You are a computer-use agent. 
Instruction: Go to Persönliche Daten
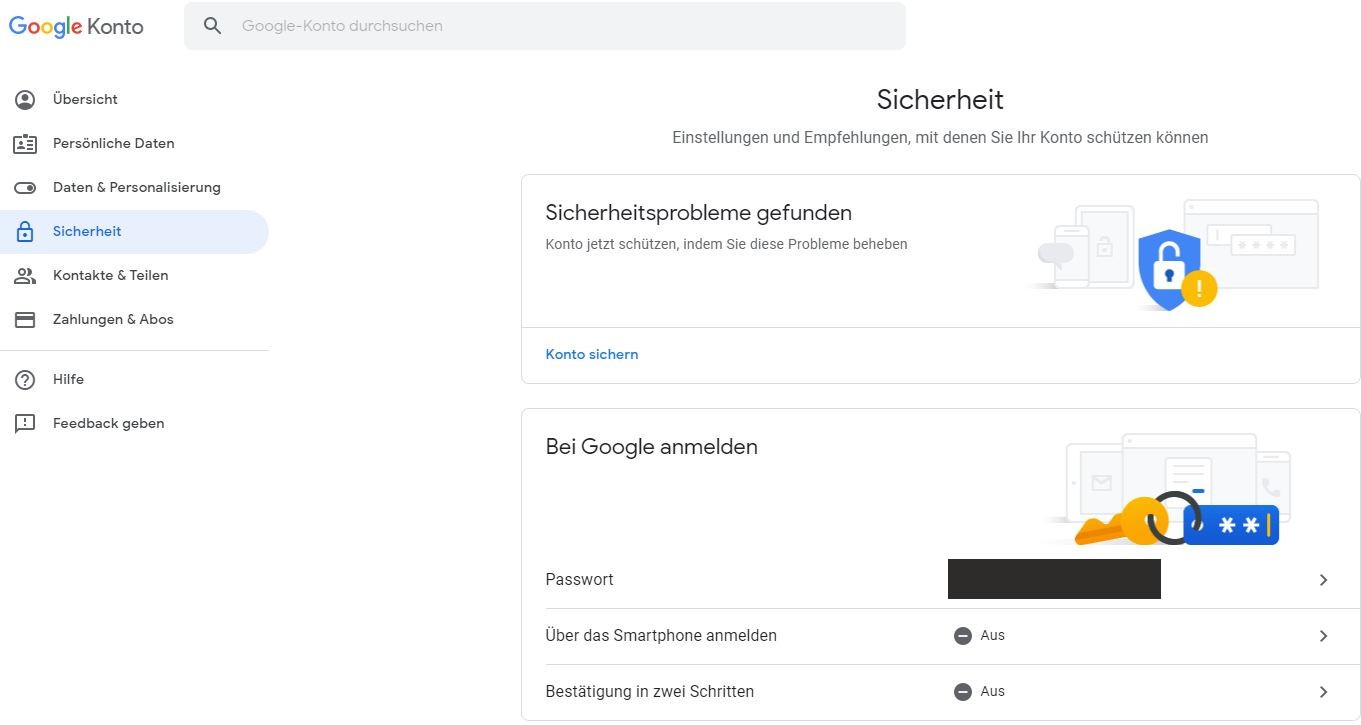134,143
